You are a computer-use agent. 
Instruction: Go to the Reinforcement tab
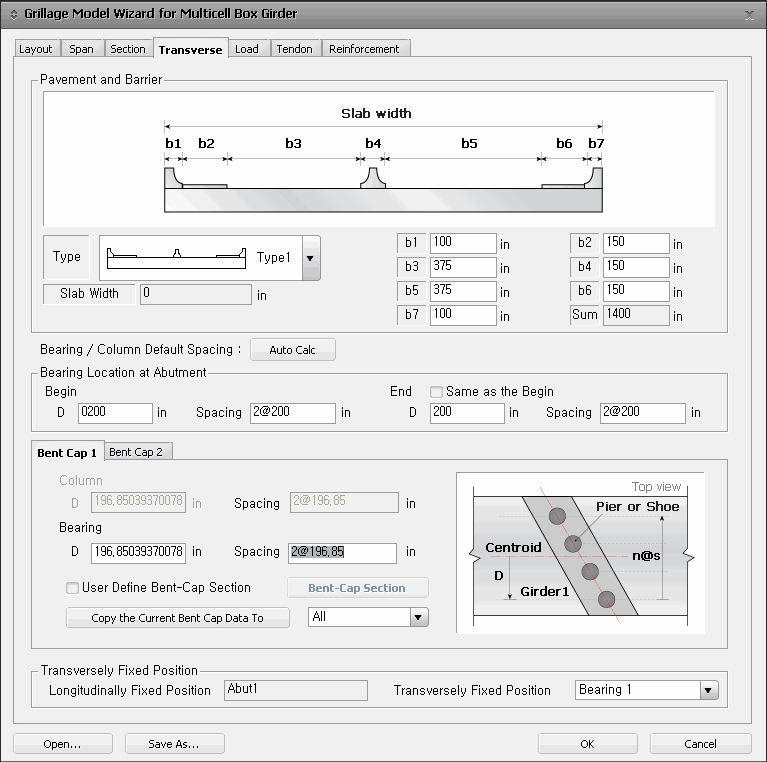coord(364,49)
